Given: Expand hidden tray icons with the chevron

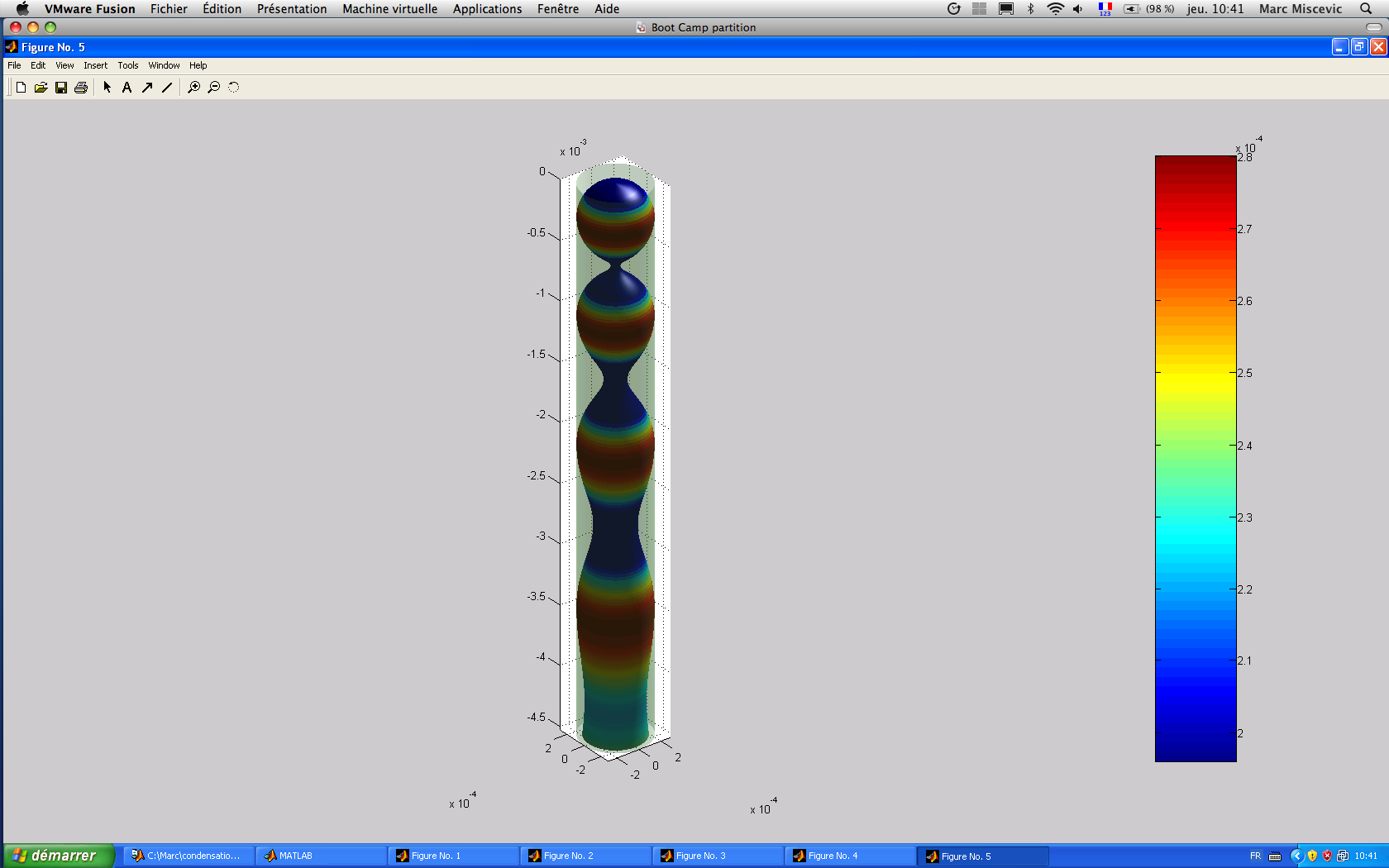Looking at the screenshot, I should coord(1296,856).
